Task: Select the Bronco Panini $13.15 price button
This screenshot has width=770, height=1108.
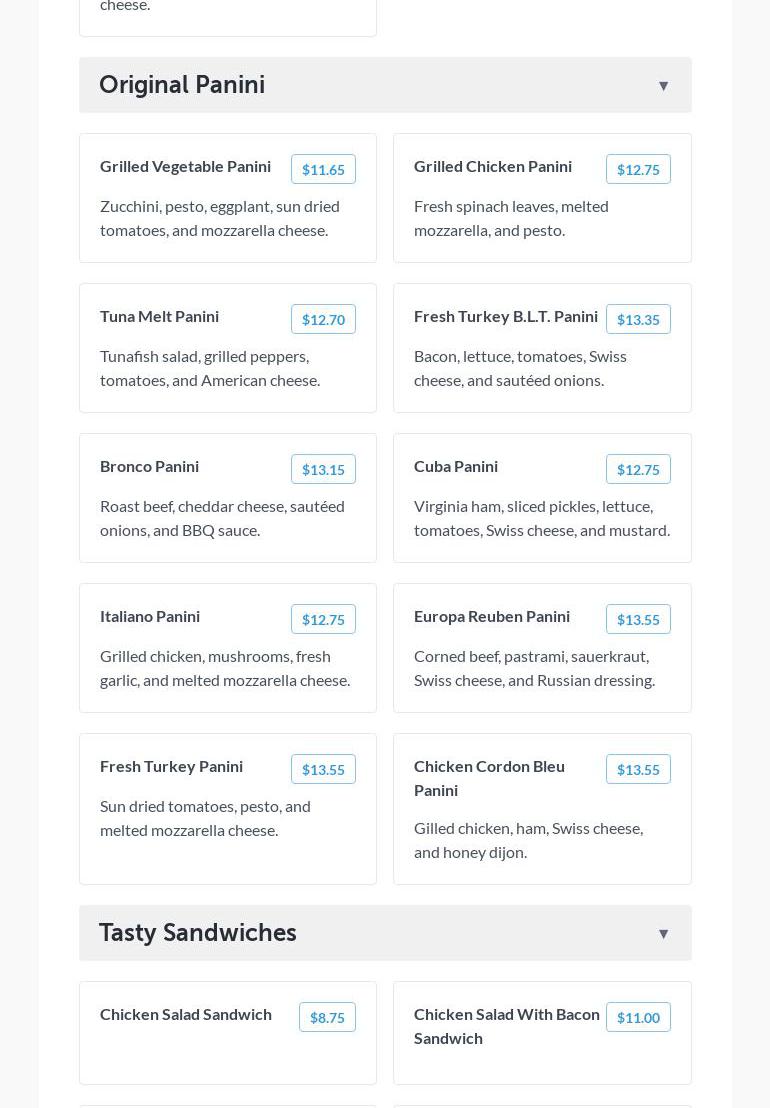Action: coord(323,470)
